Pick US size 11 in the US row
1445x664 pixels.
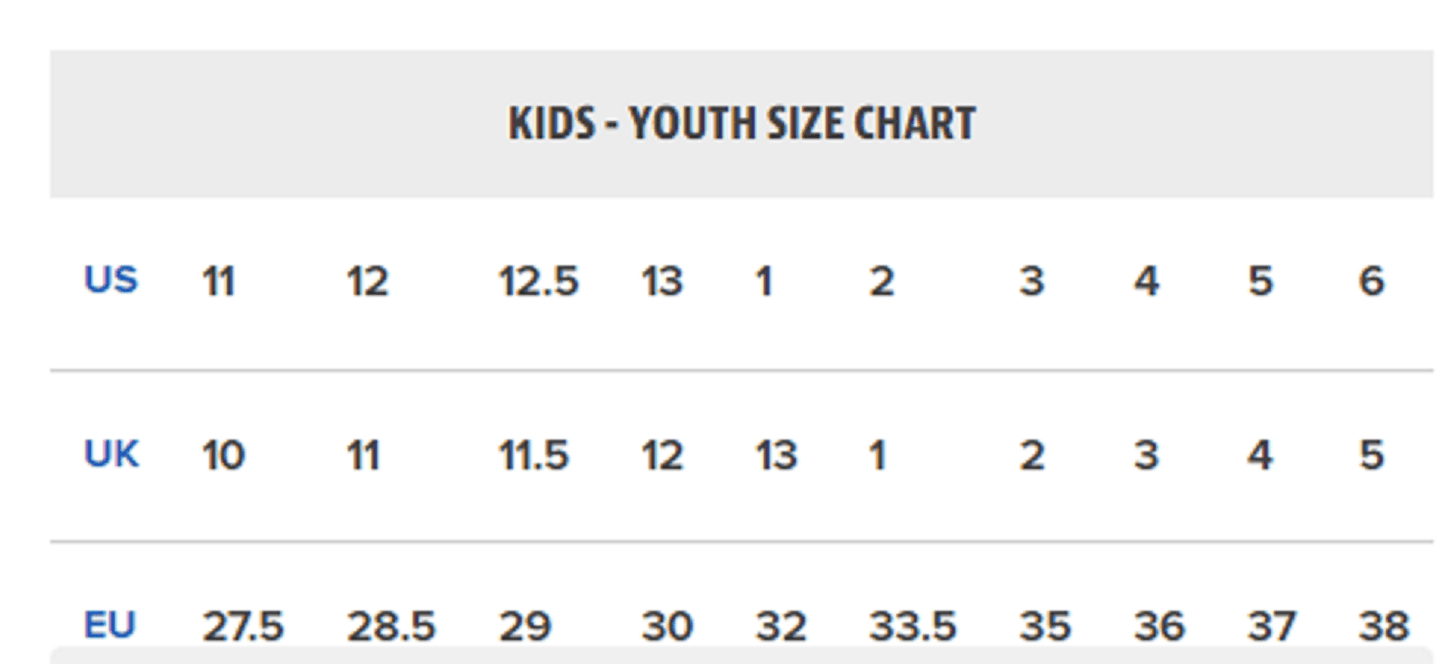(218, 282)
